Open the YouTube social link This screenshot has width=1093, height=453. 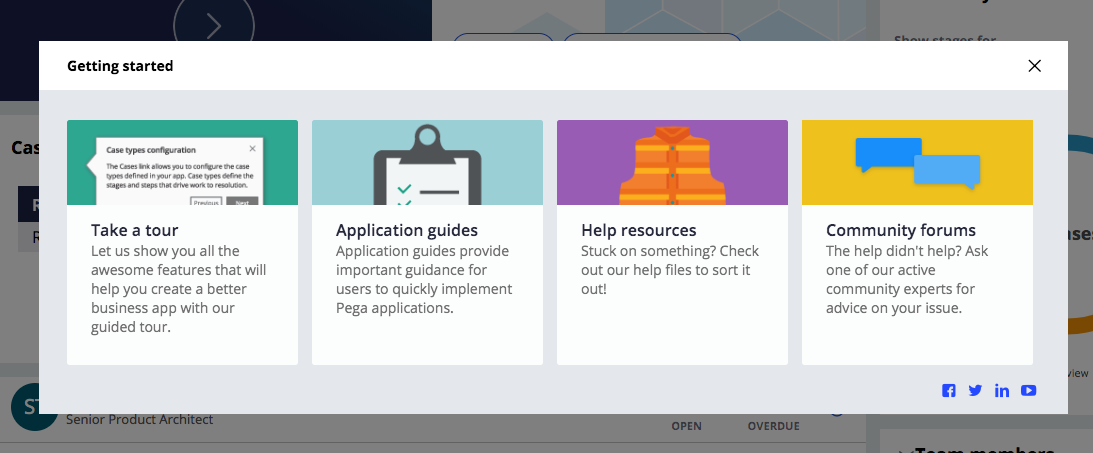point(1028,391)
